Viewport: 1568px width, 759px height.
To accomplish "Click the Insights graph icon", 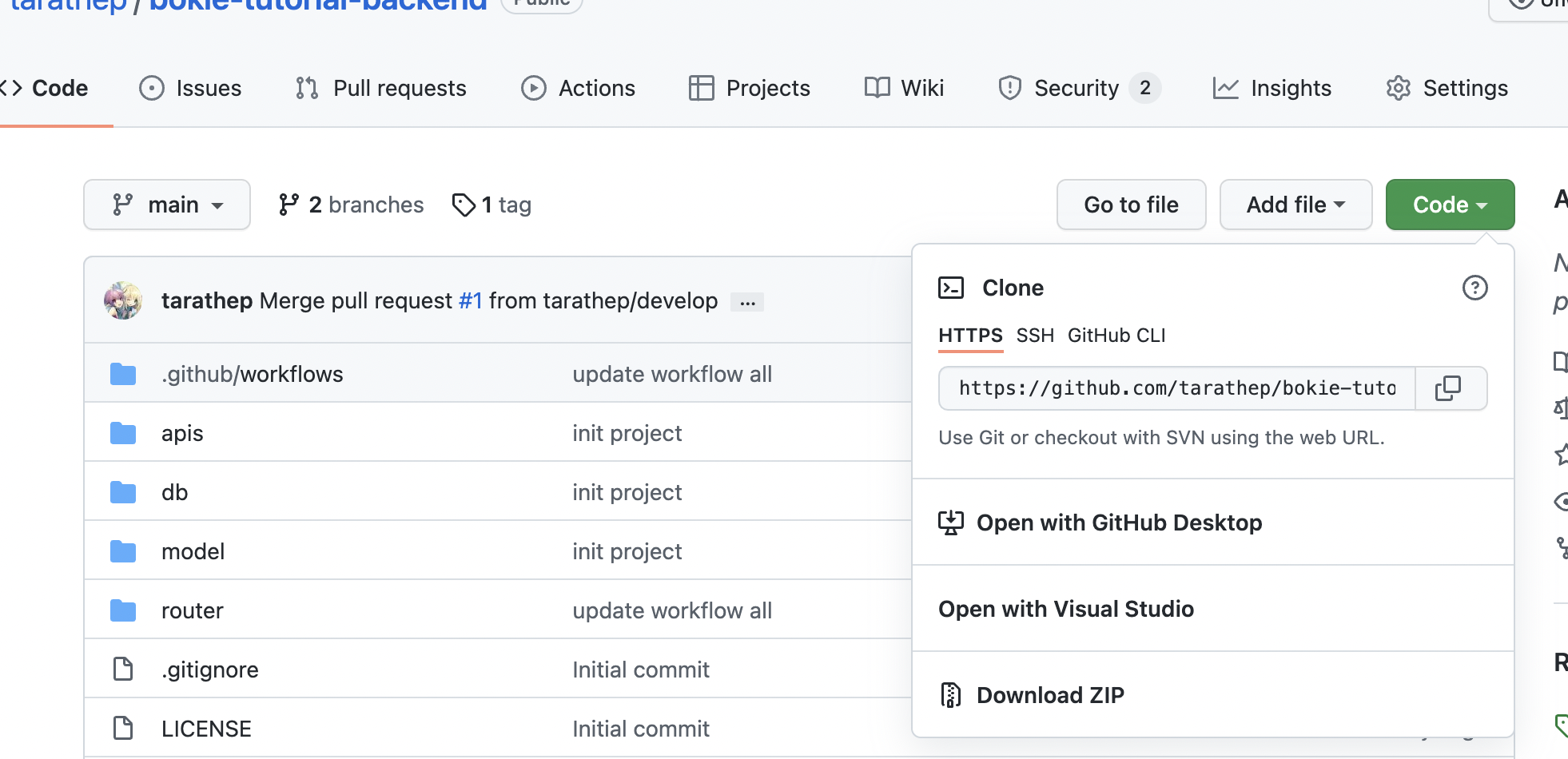I will (1226, 88).
